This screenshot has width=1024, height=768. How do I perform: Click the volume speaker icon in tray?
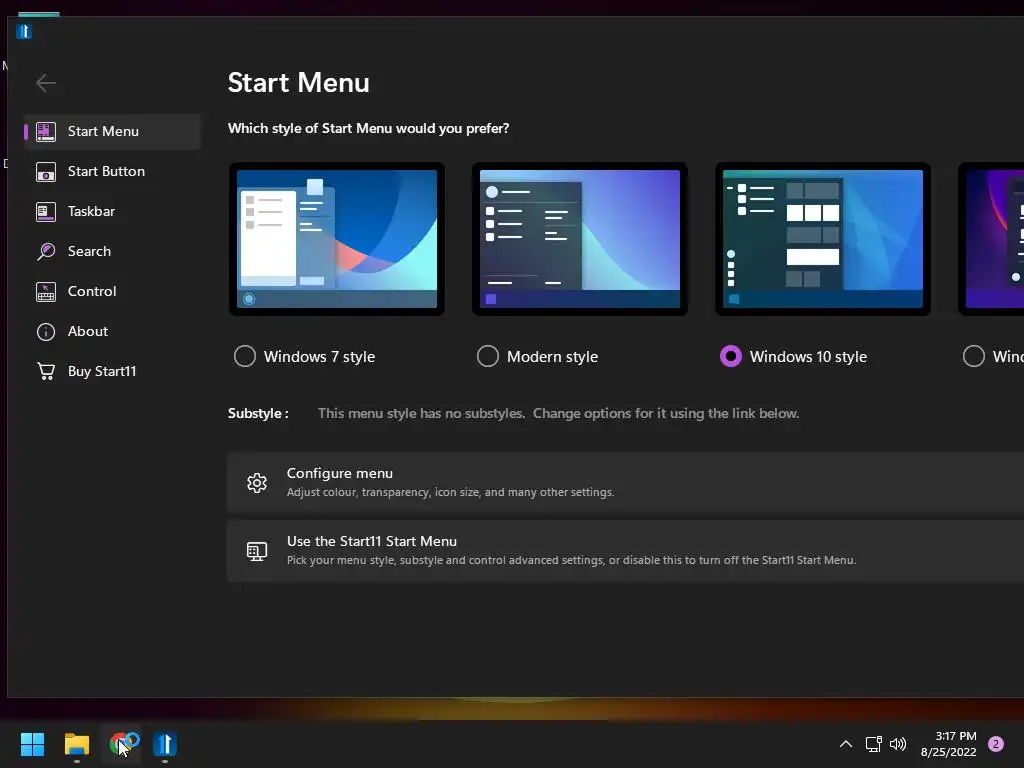pyautogui.click(x=898, y=744)
